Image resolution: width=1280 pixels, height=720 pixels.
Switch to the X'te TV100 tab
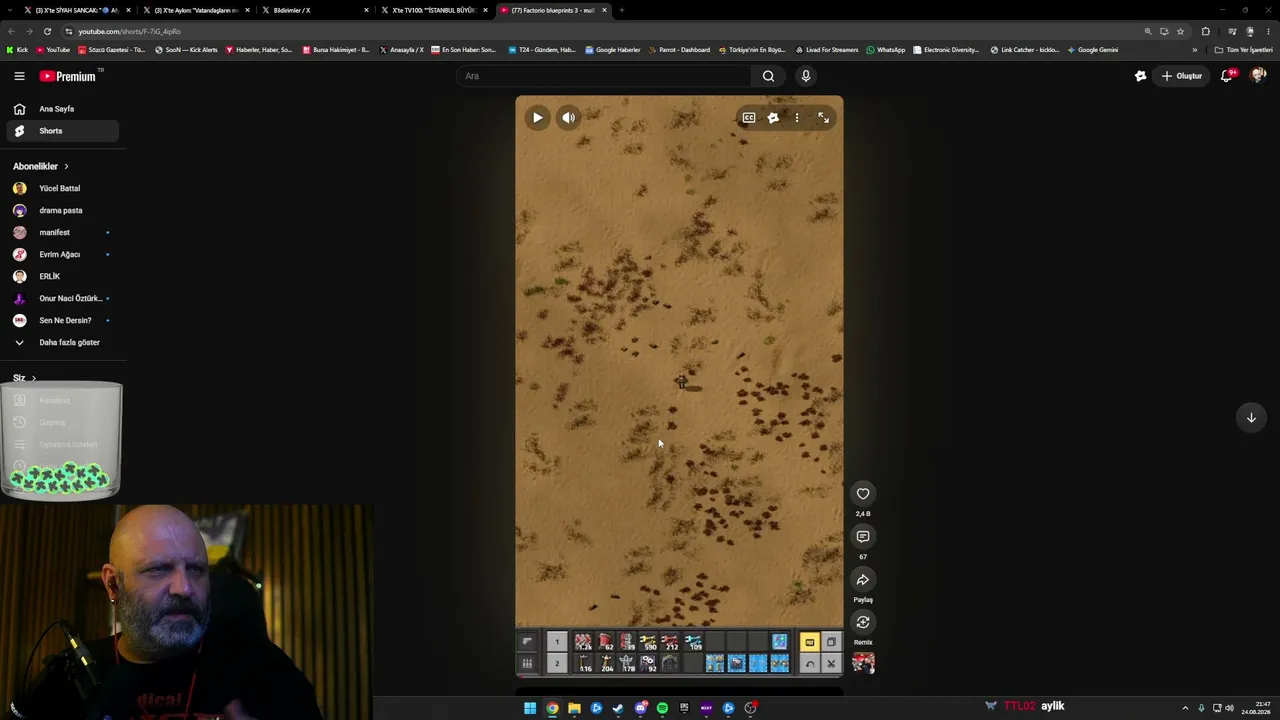pos(435,10)
